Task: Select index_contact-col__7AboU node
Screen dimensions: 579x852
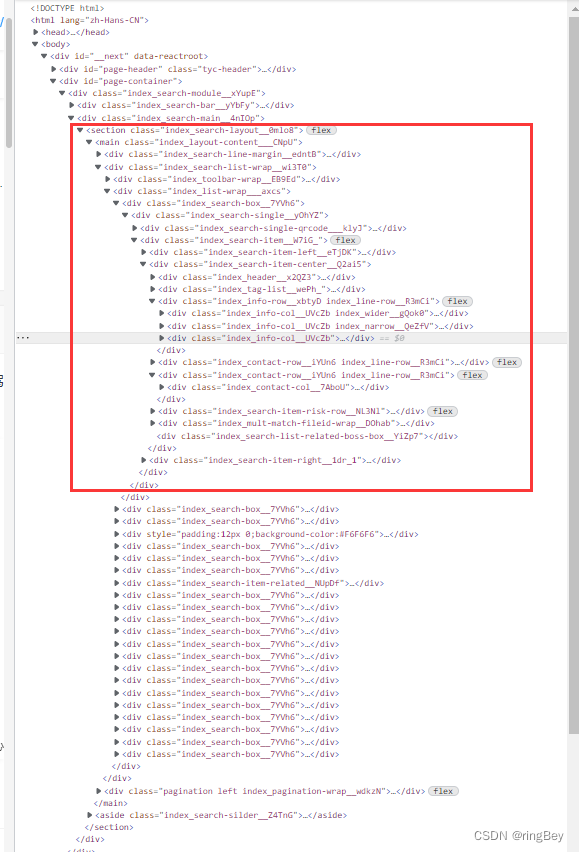Action: (278, 387)
